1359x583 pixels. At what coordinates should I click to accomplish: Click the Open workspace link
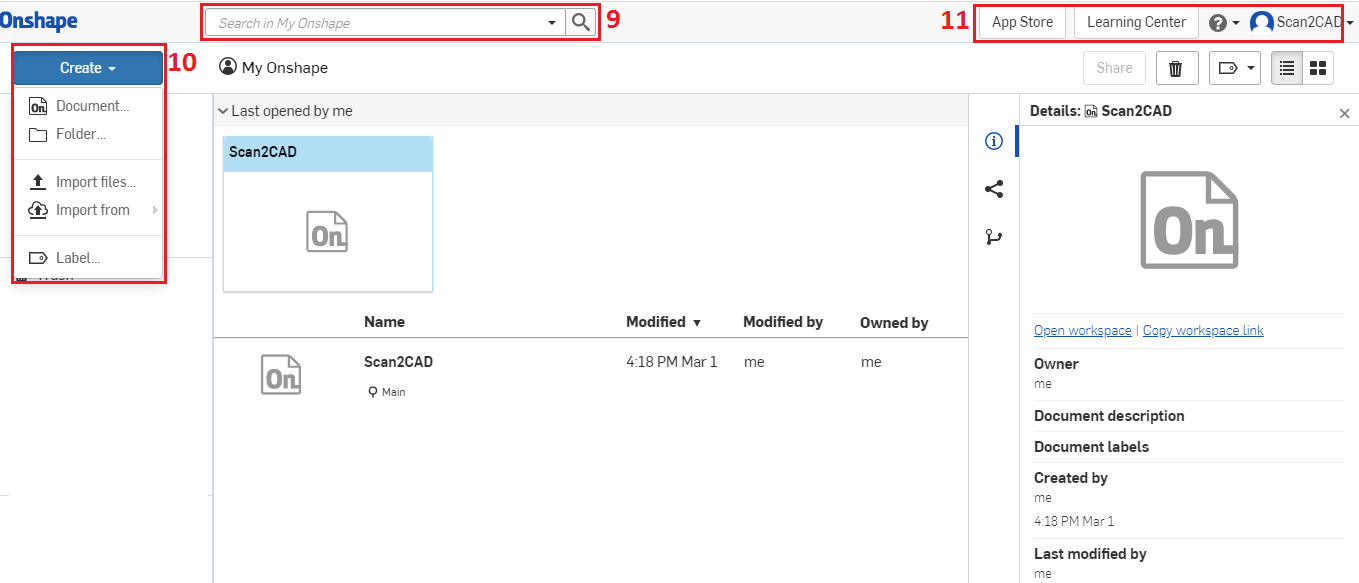pos(1082,330)
